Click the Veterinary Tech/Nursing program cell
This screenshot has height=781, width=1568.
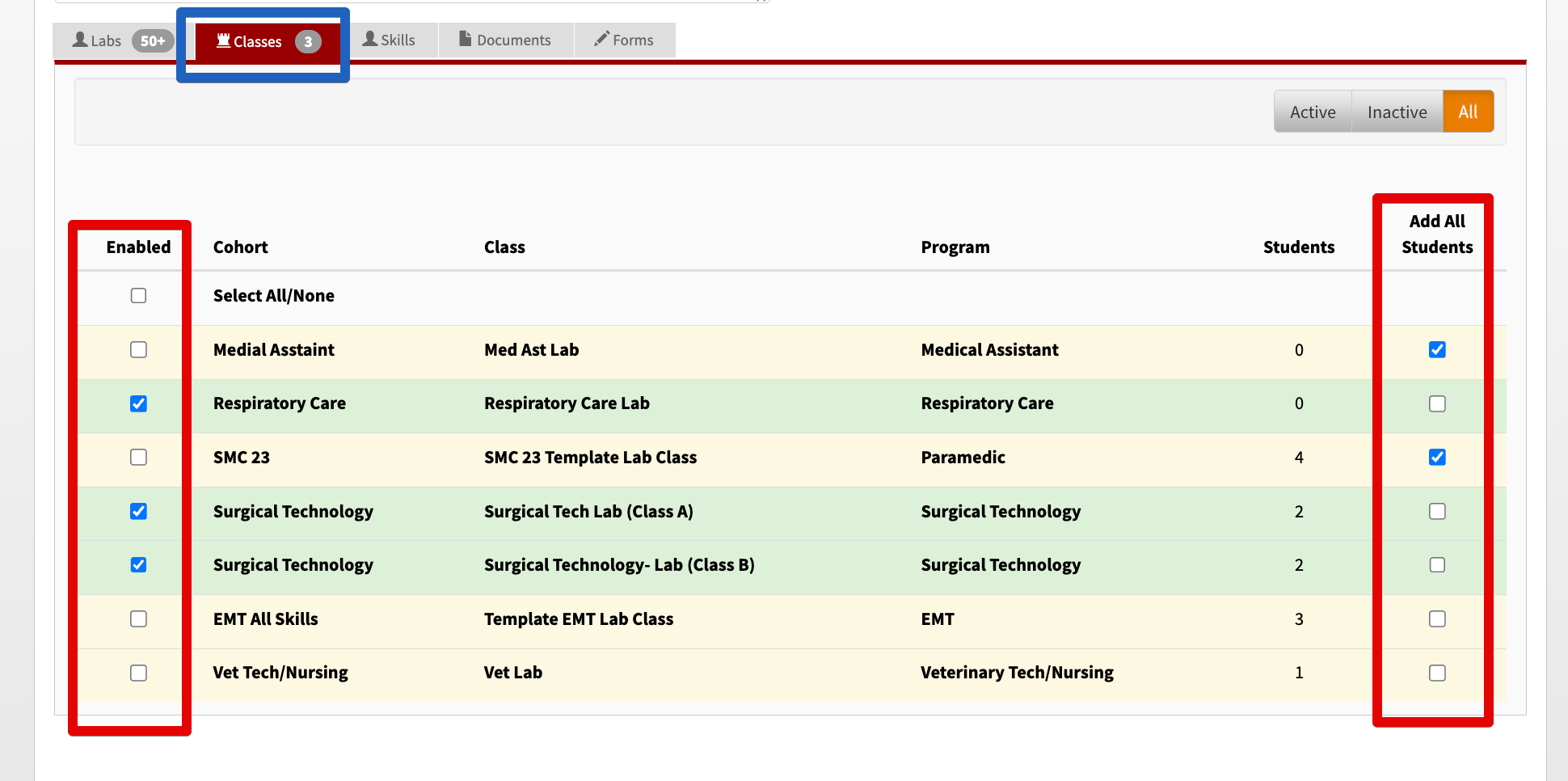point(1017,673)
